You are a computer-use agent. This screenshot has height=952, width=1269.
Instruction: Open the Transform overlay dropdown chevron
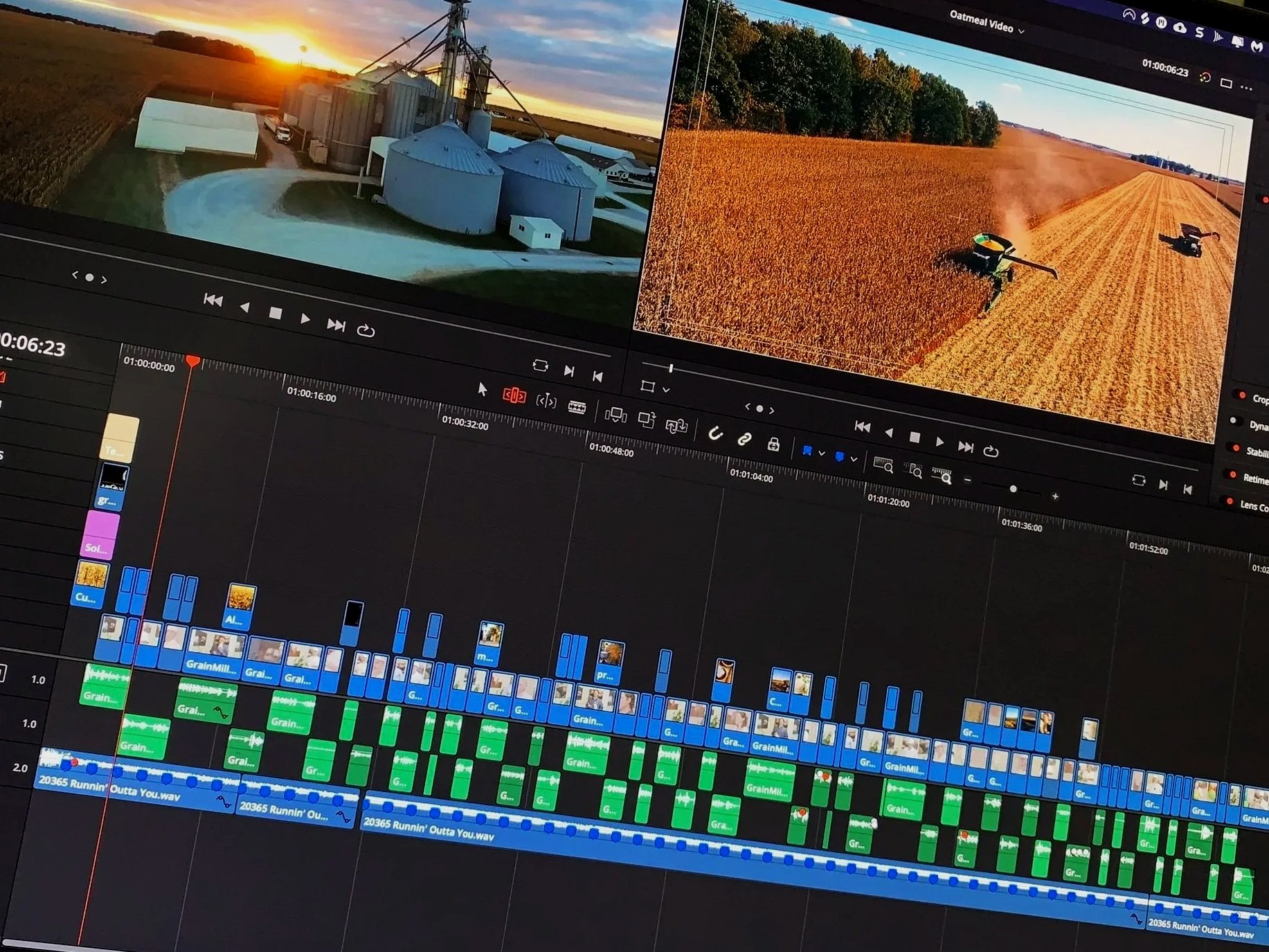pyautogui.click(x=666, y=390)
